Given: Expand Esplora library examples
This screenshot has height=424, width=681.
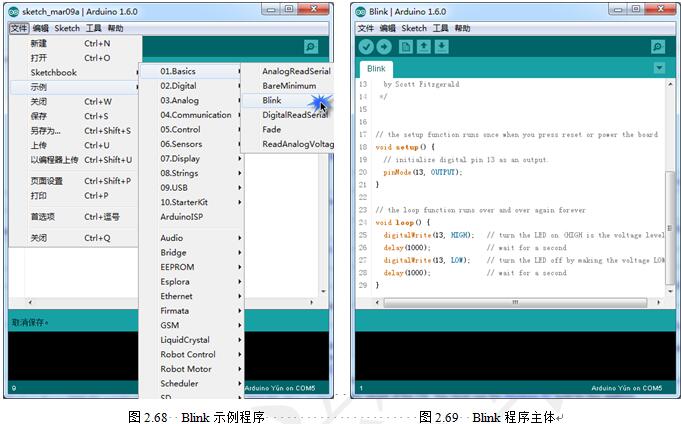Looking at the screenshot, I should tap(191, 282).
